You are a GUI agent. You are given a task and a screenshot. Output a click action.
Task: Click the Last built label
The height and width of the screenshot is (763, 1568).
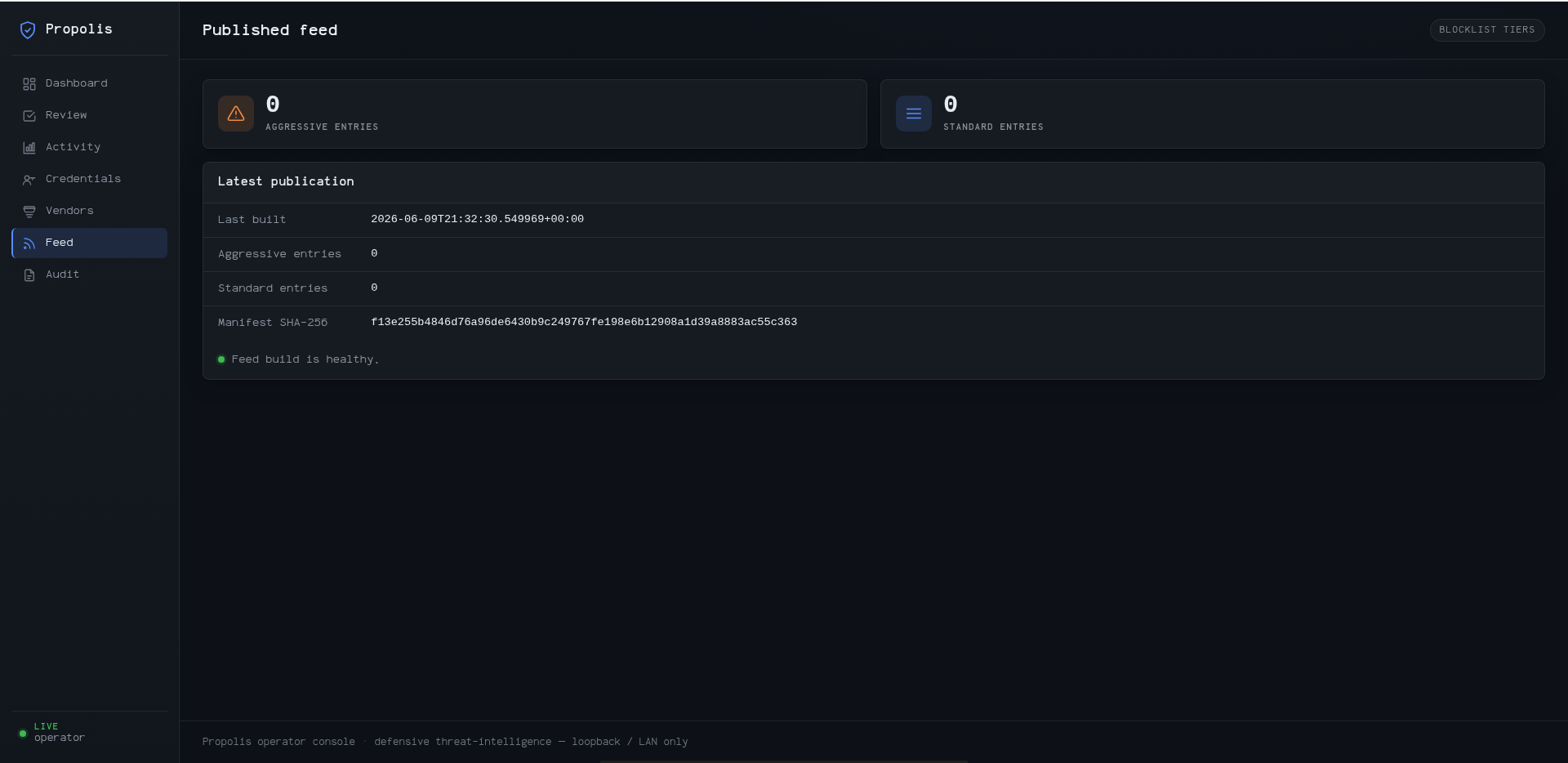click(252, 220)
